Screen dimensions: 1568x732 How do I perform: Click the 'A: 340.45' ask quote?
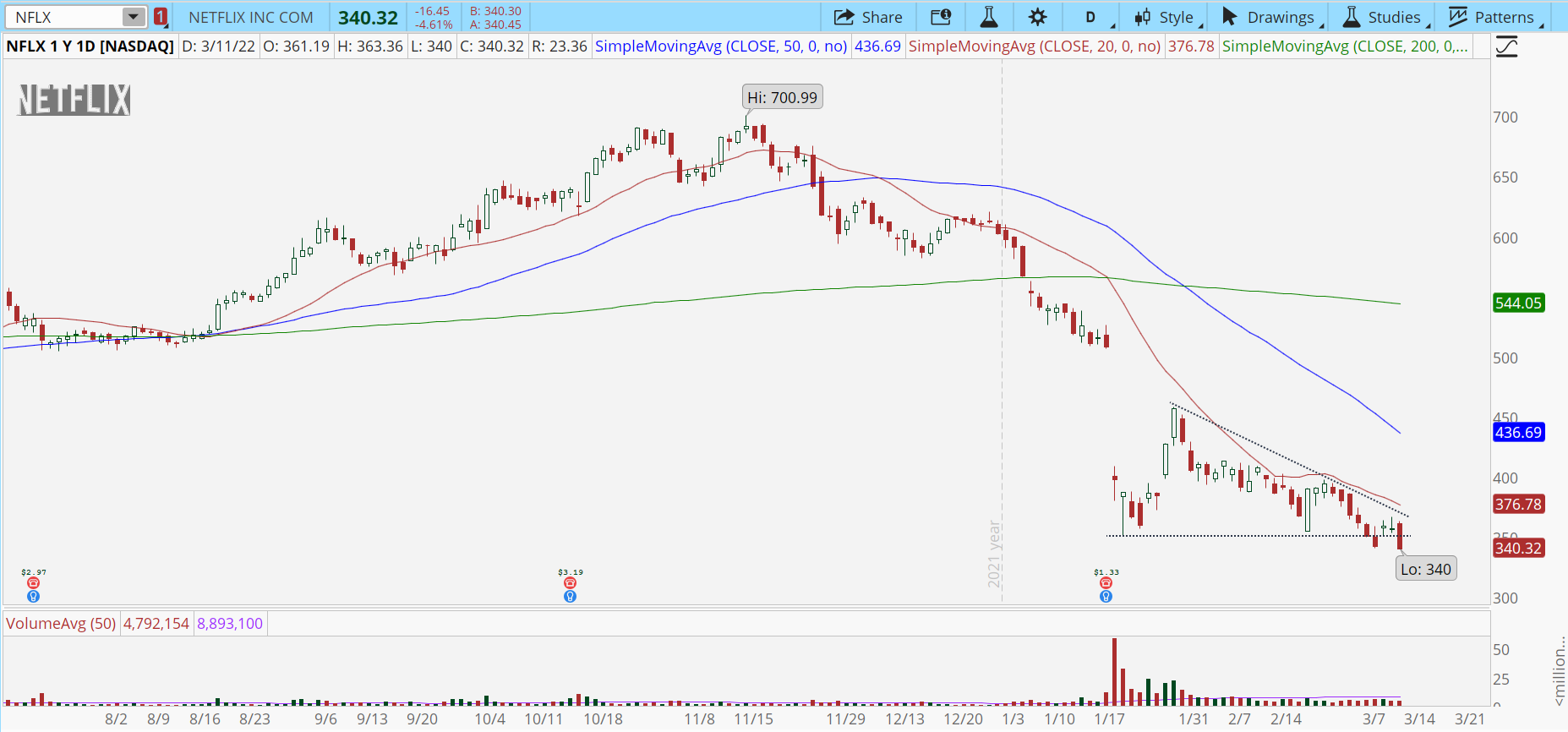click(495, 25)
